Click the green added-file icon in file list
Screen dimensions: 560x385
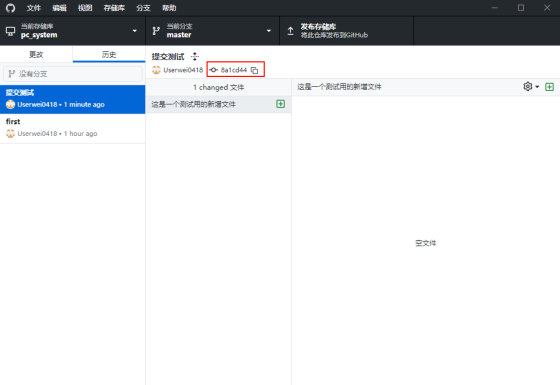tap(281, 104)
